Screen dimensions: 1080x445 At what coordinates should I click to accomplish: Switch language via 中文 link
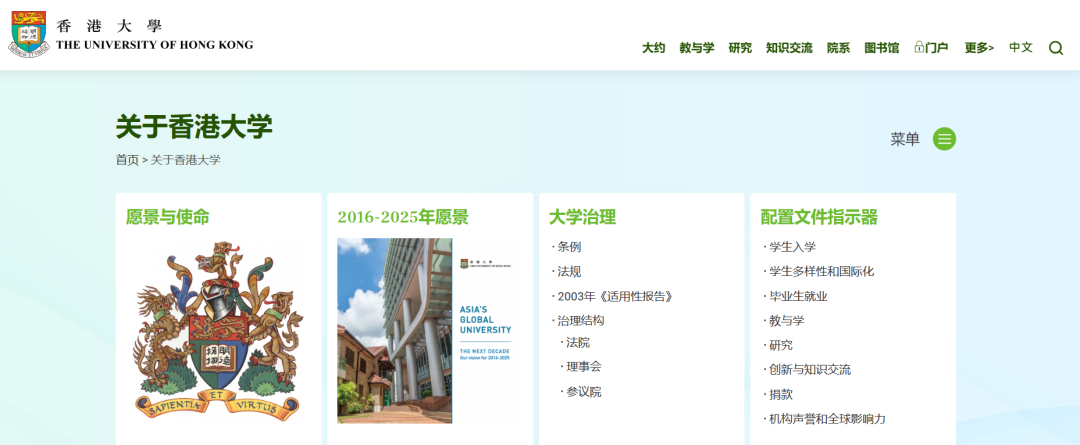click(x=1021, y=48)
